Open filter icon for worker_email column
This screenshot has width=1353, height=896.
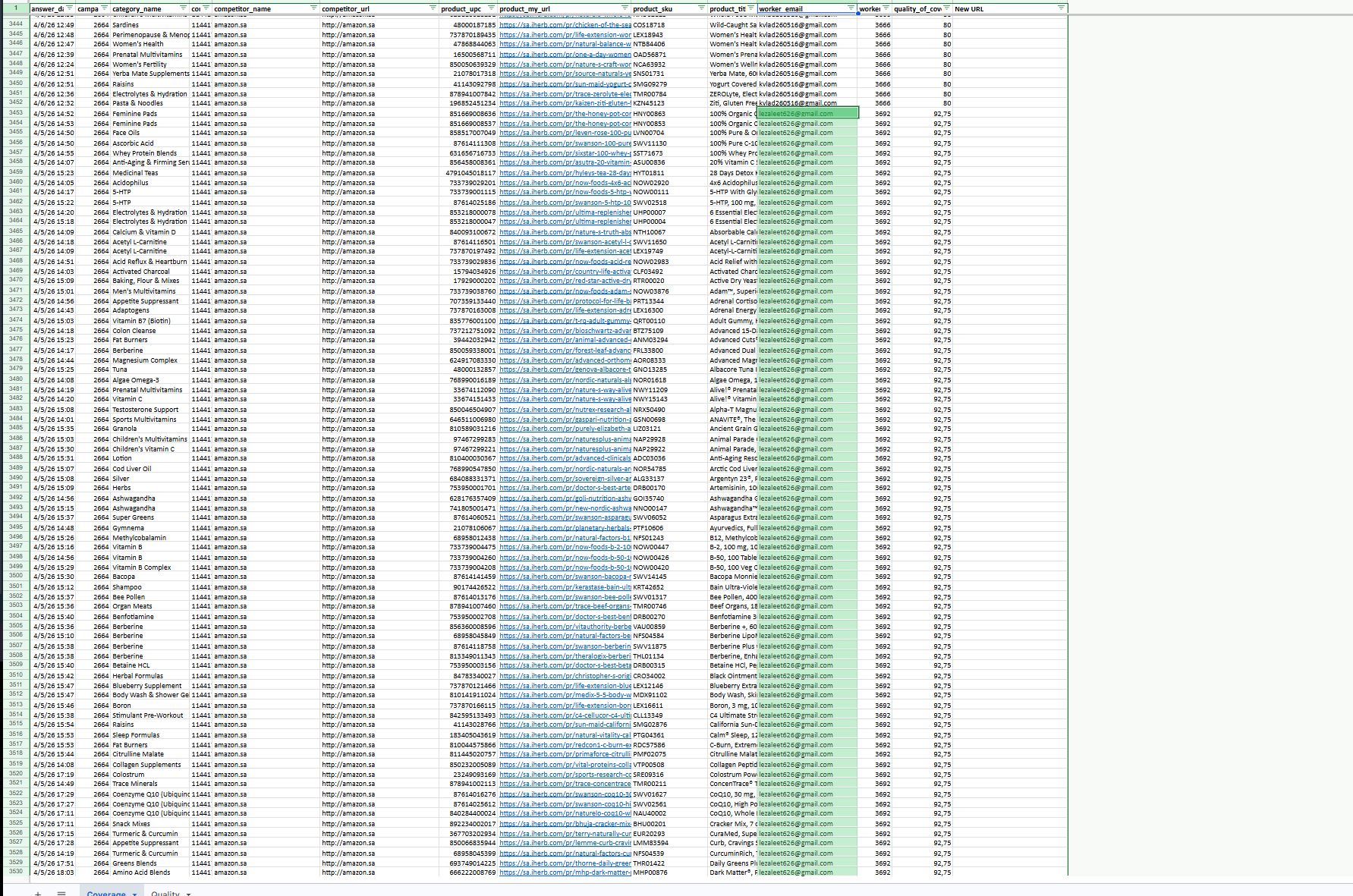point(851,8)
